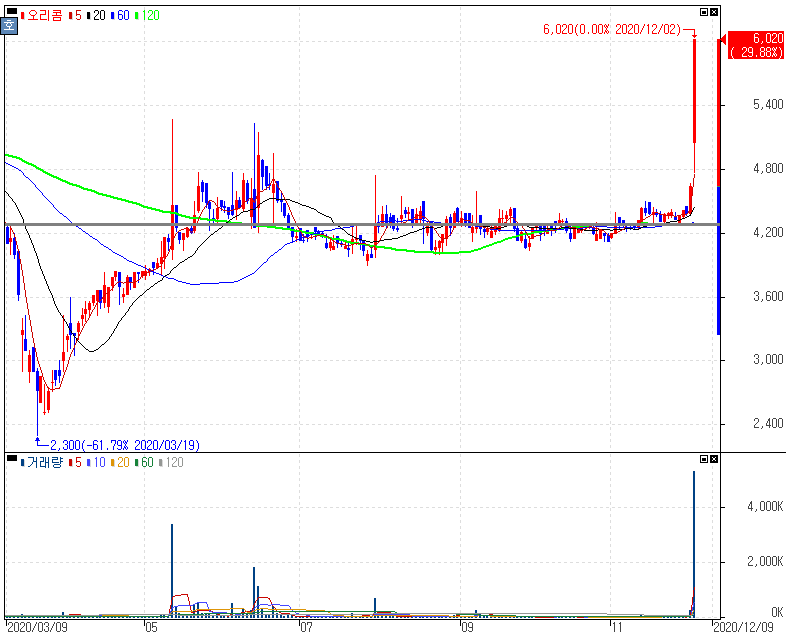Click the tall May volume spike bar
The image size is (786, 634).
(172, 570)
